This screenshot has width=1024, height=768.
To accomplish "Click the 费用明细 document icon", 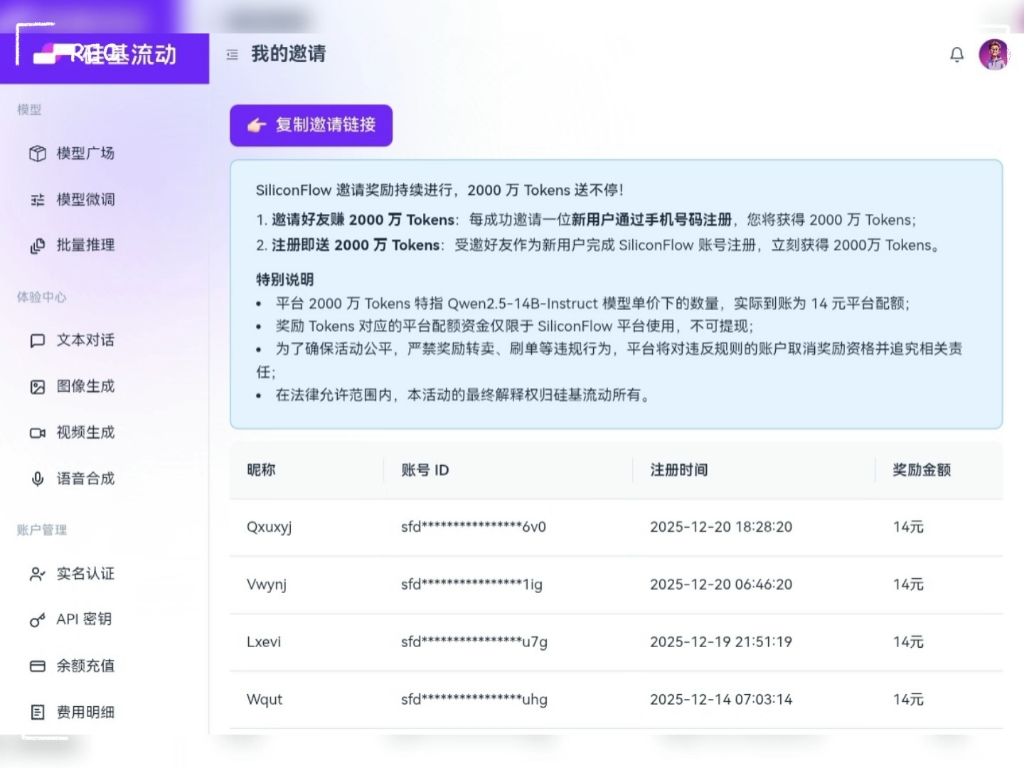I will pos(38,712).
